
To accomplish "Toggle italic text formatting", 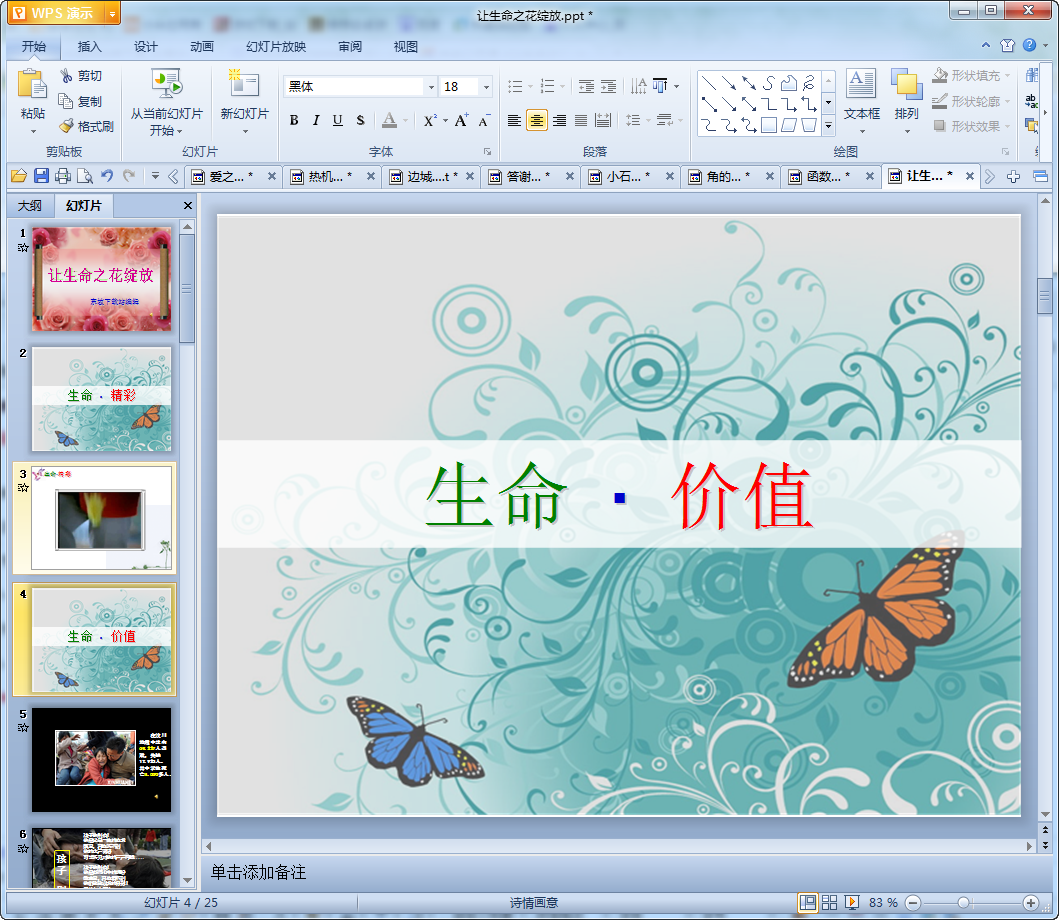I will click(x=316, y=121).
